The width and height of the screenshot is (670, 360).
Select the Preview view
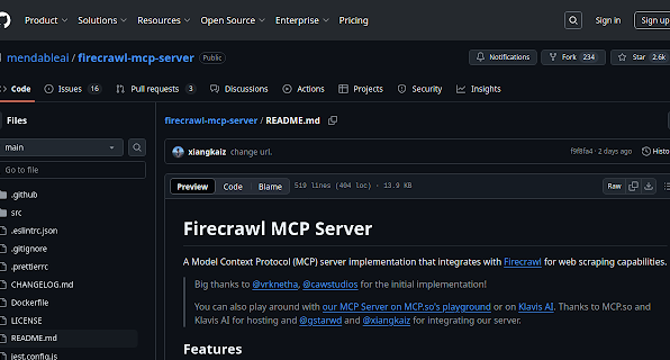coord(192,187)
